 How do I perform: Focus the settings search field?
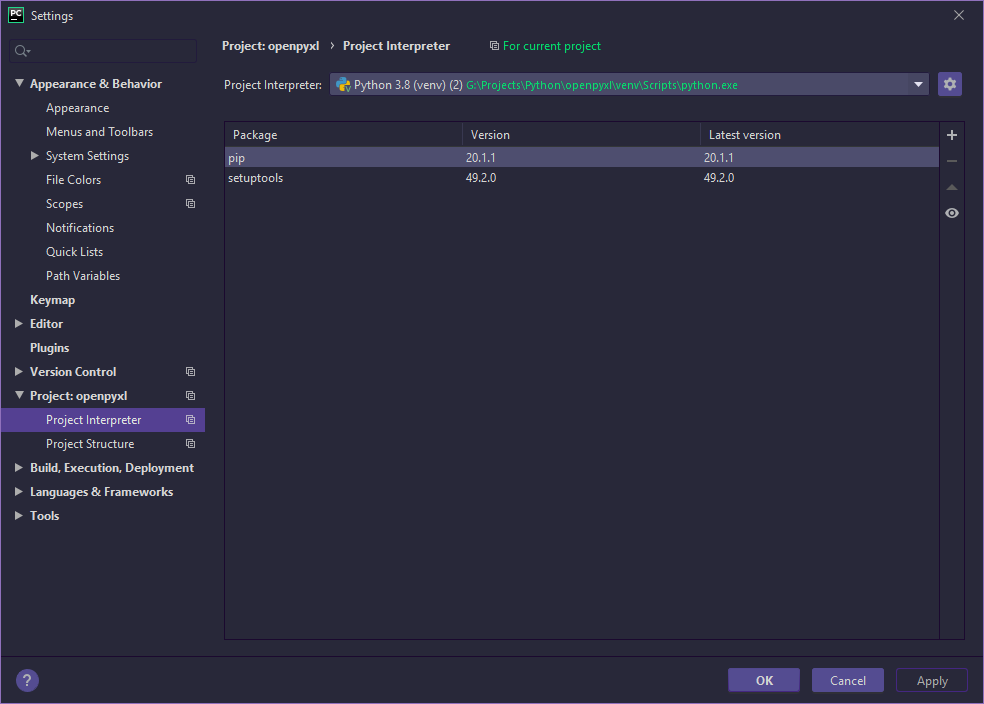(x=104, y=51)
